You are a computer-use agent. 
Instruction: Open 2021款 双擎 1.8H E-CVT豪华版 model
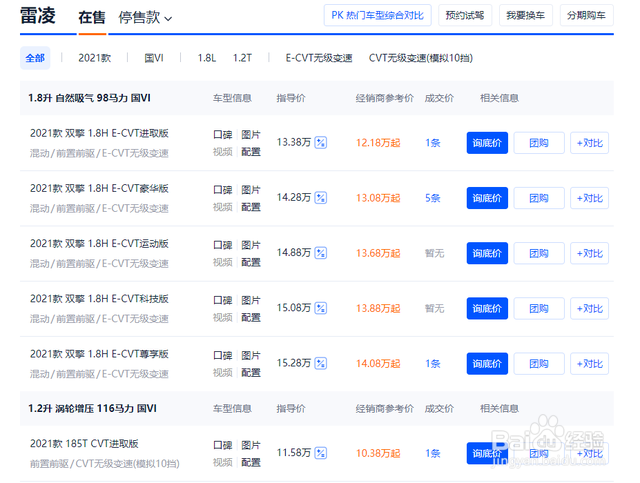point(99,189)
